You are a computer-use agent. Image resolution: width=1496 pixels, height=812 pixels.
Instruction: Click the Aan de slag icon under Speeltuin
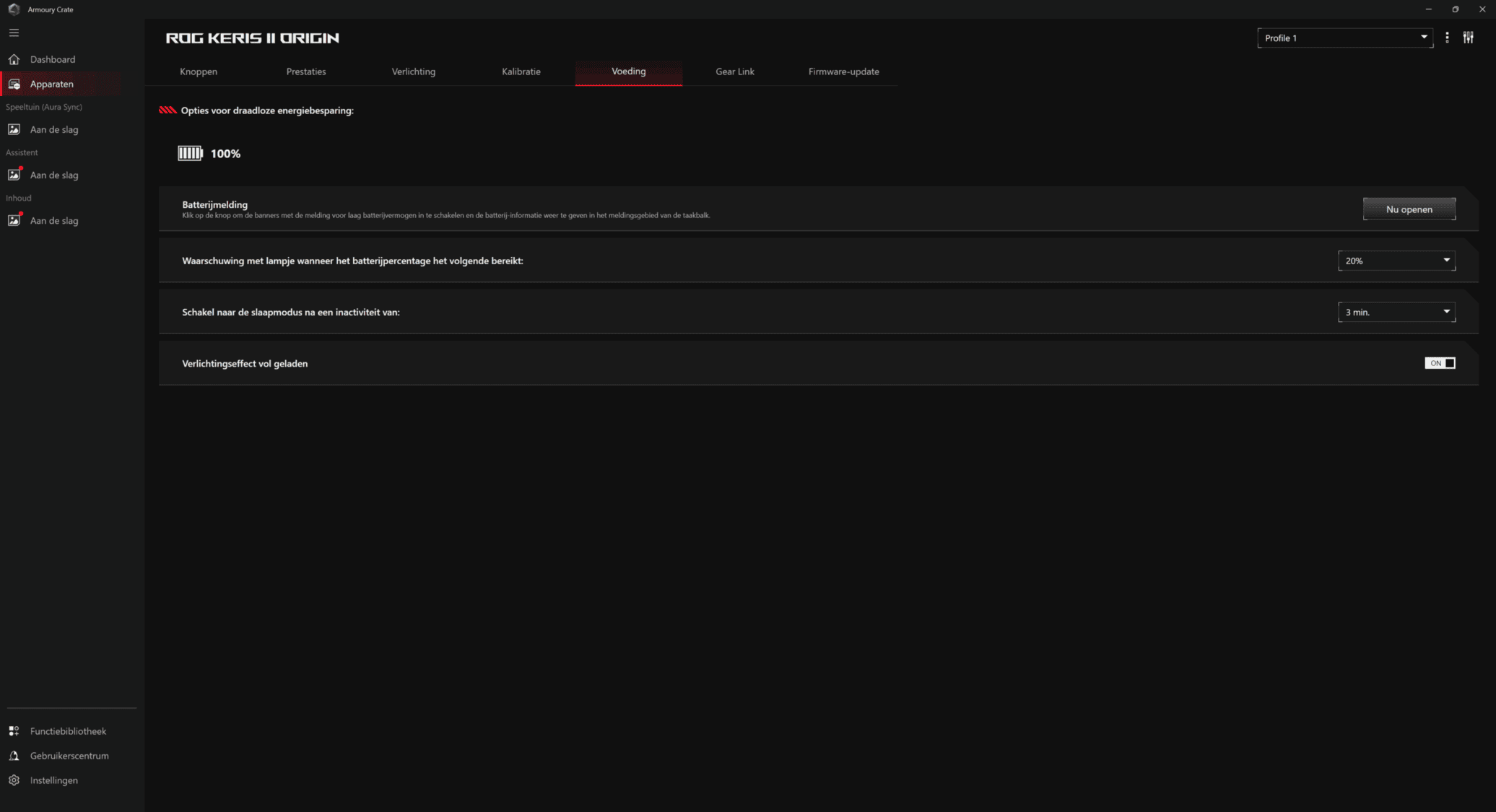[x=14, y=129]
